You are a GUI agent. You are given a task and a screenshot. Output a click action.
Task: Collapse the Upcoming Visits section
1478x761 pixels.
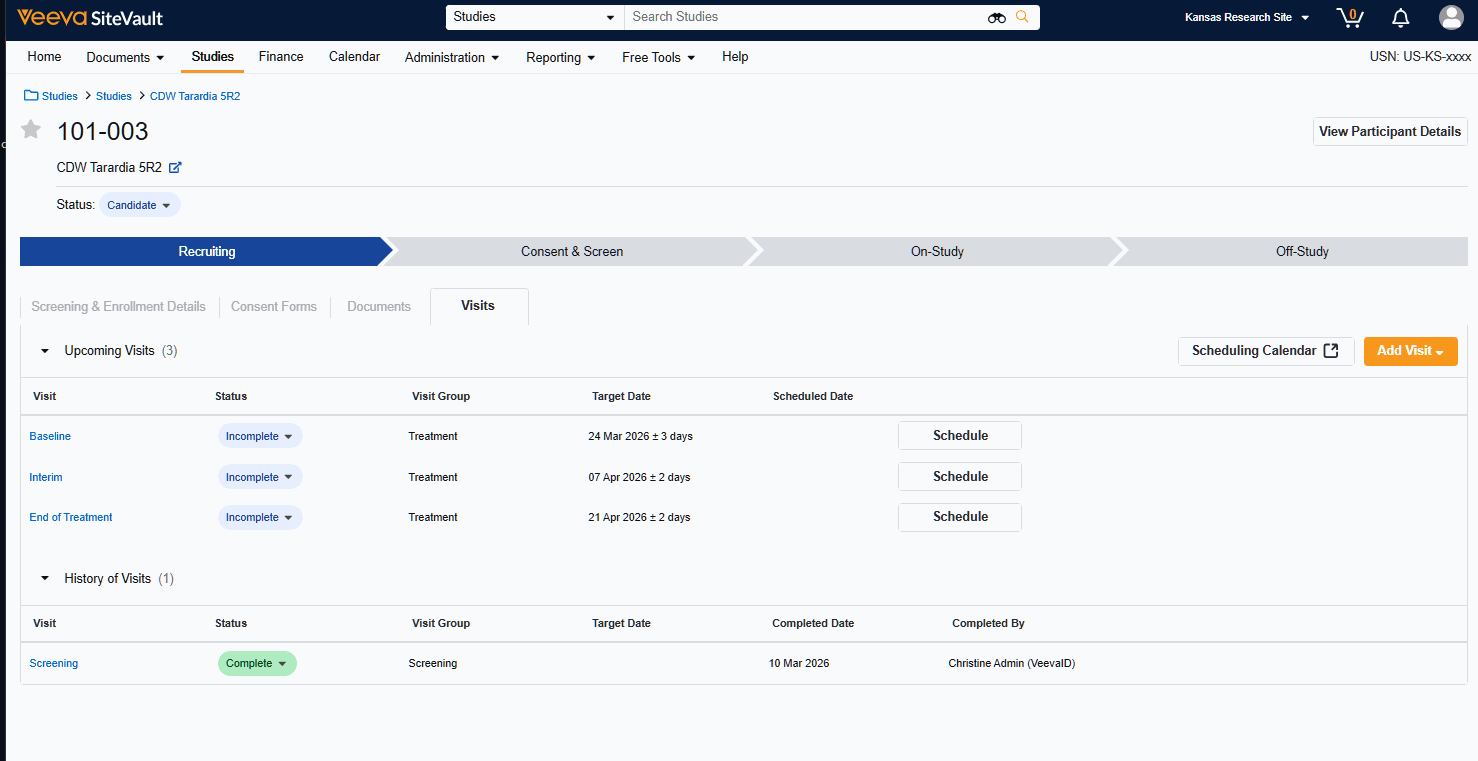pyautogui.click(x=45, y=351)
